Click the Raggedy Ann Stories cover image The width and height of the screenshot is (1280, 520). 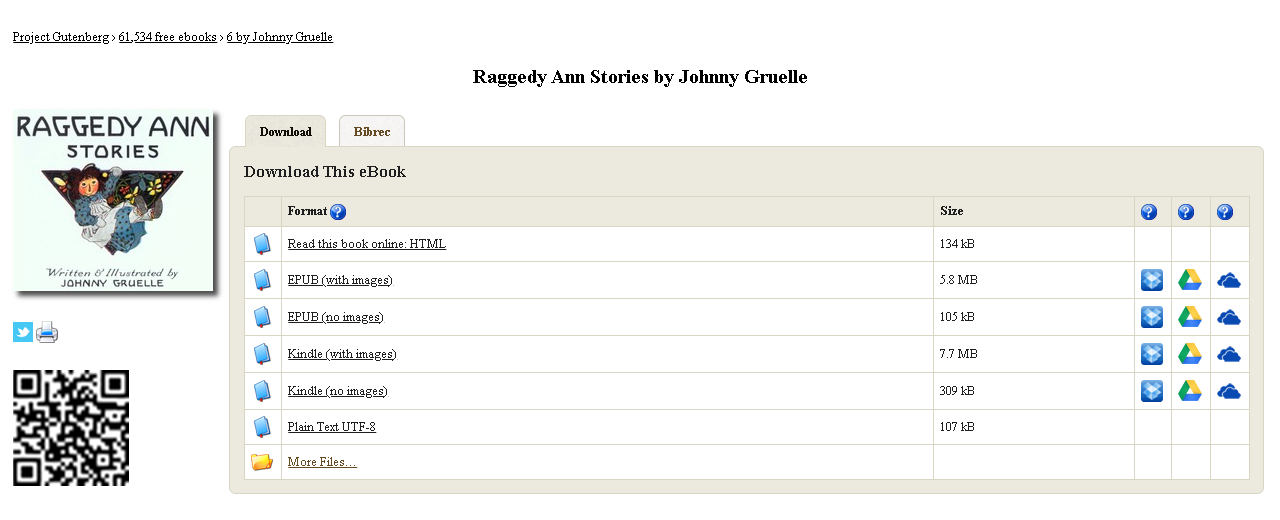113,201
